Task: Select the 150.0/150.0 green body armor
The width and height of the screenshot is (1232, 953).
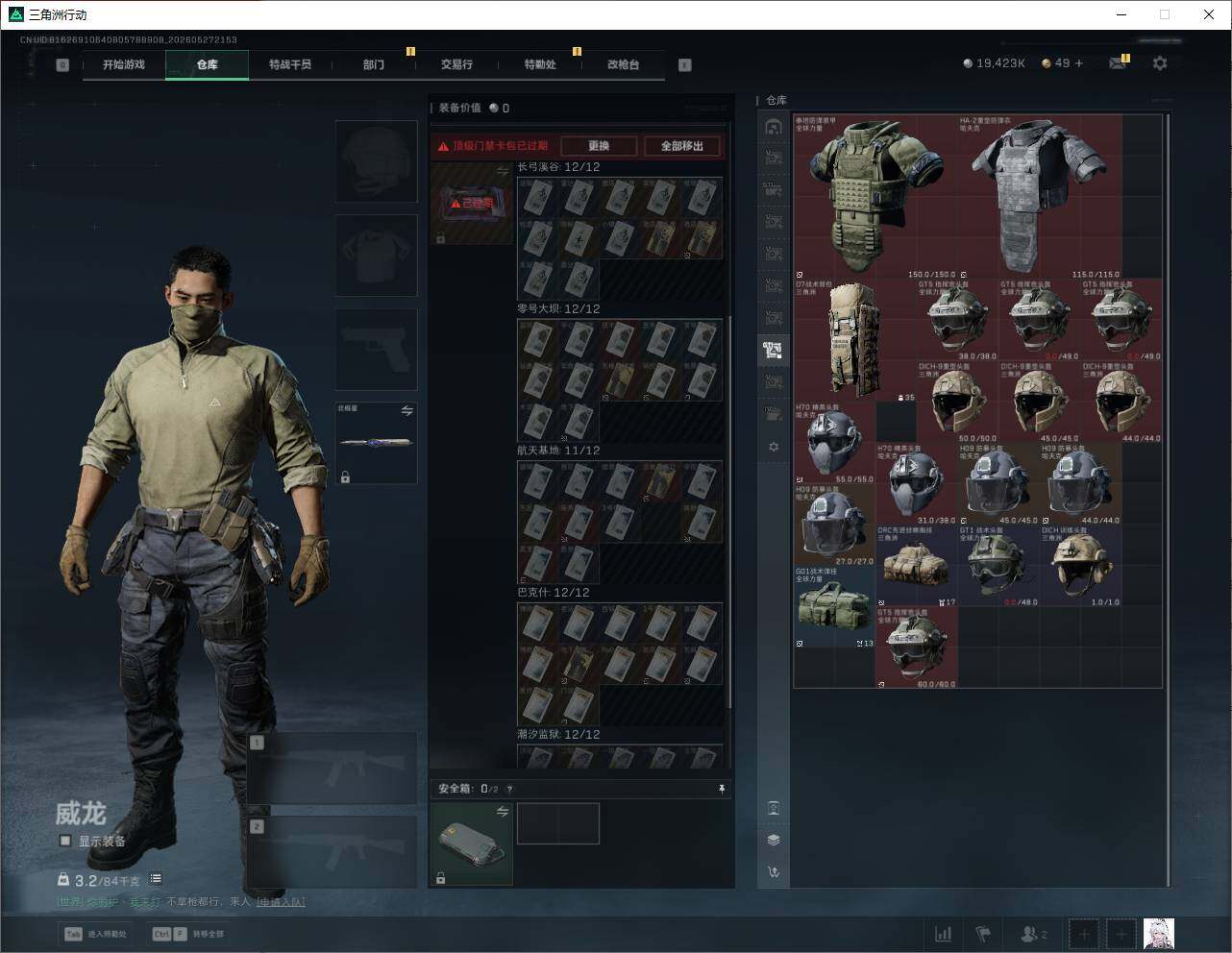Action: [x=875, y=198]
